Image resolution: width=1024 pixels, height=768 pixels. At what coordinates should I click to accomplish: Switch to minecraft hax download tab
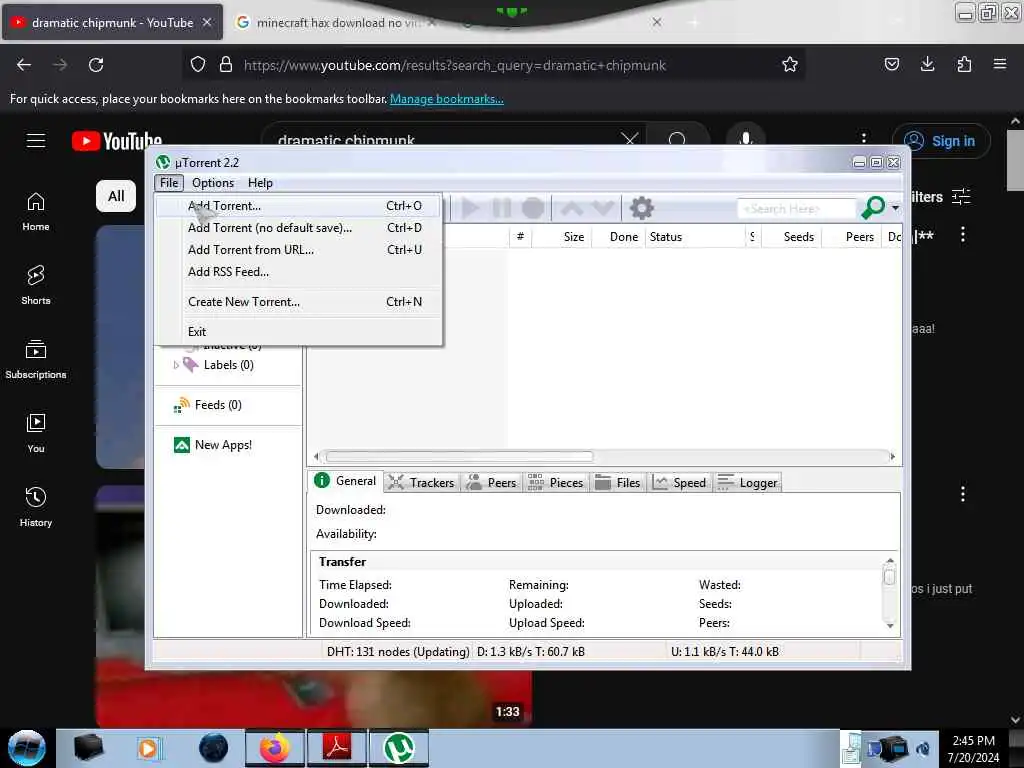(x=336, y=23)
